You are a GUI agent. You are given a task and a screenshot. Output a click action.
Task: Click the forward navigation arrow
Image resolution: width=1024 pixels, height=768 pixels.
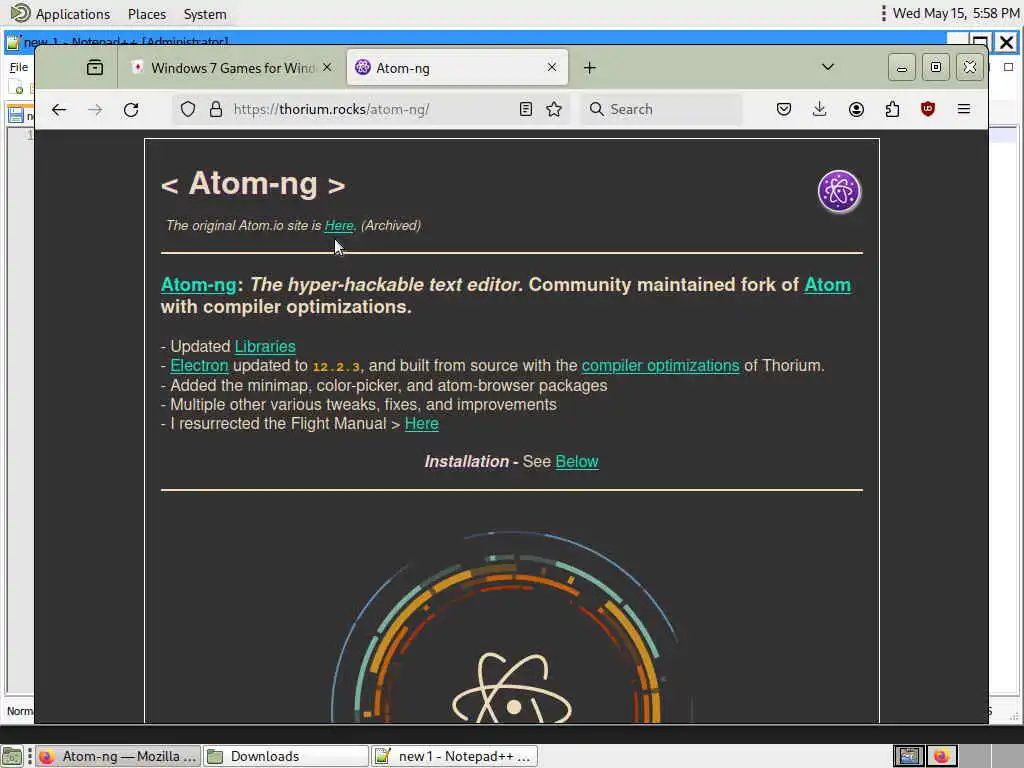(95, 110)
